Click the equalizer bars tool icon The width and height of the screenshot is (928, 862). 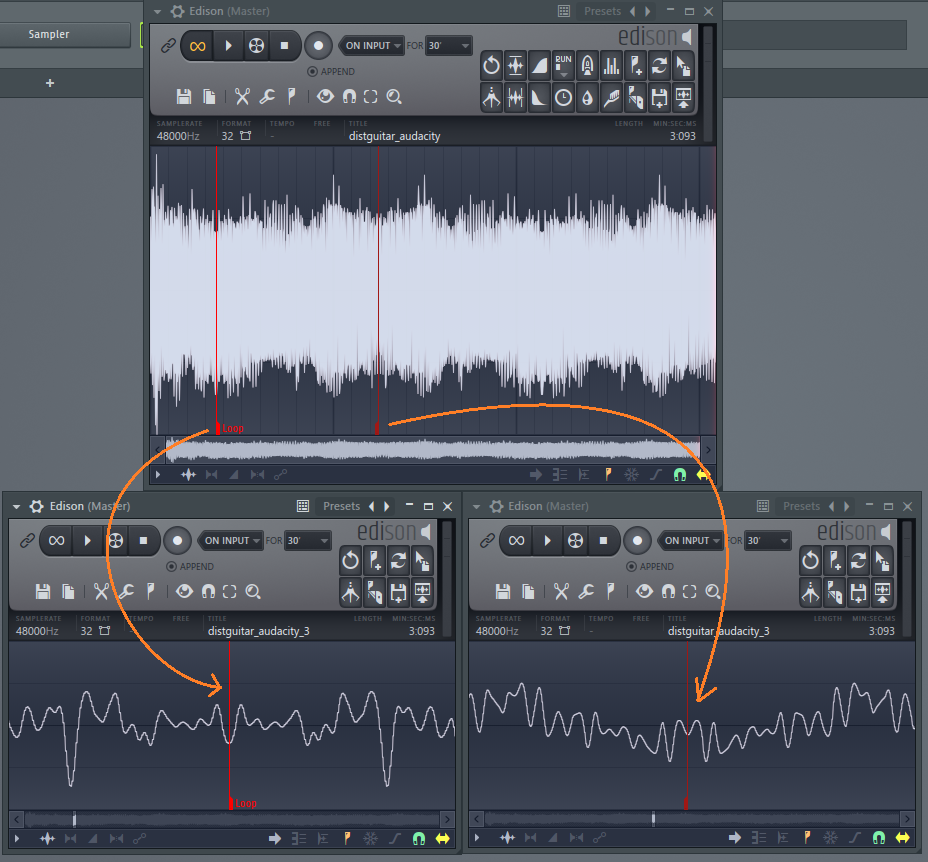(x=611, y=66)
